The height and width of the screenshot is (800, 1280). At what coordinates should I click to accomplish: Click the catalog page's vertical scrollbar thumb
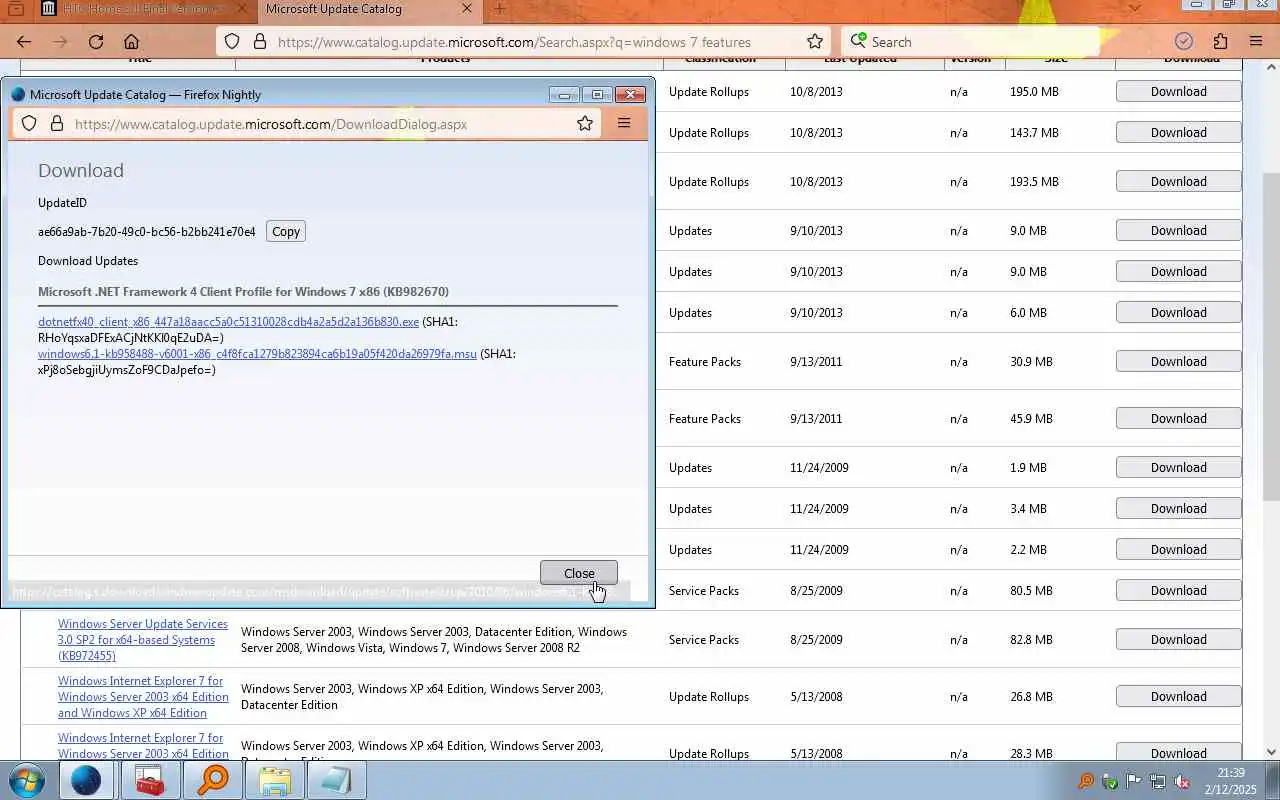(1272, 338)
